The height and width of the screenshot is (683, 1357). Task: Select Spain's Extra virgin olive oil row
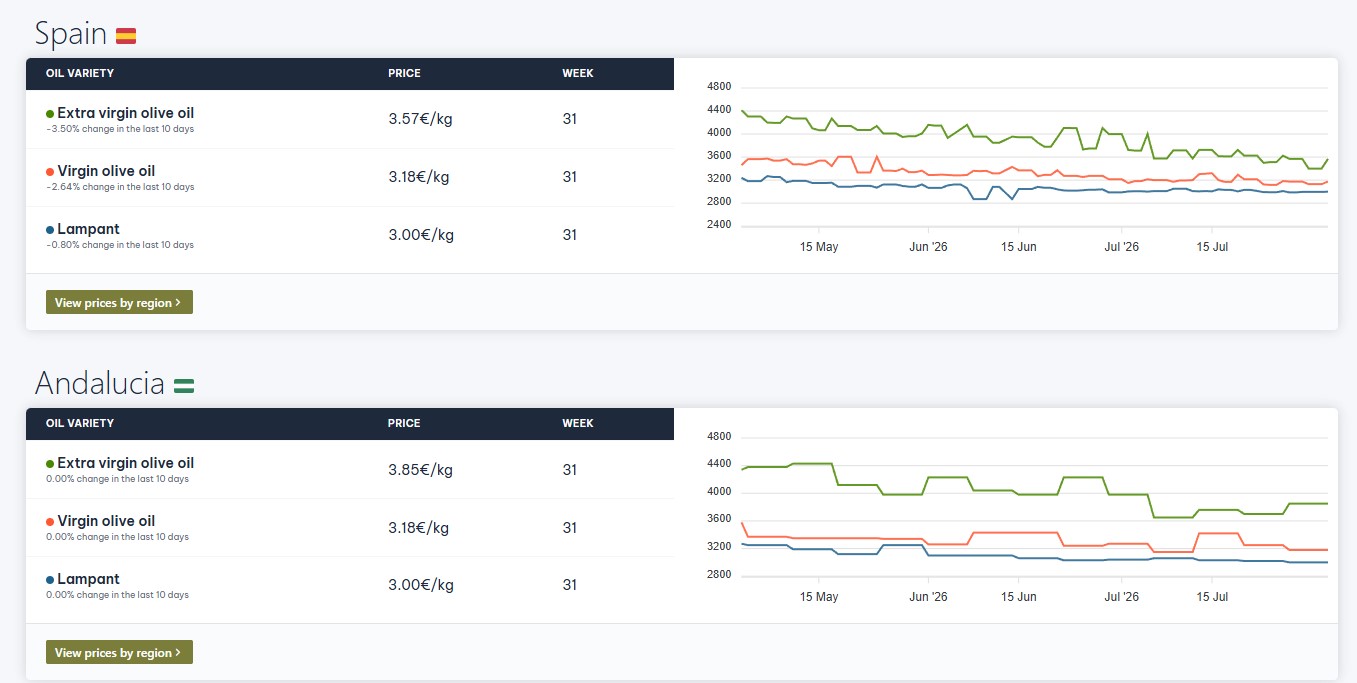350,119
